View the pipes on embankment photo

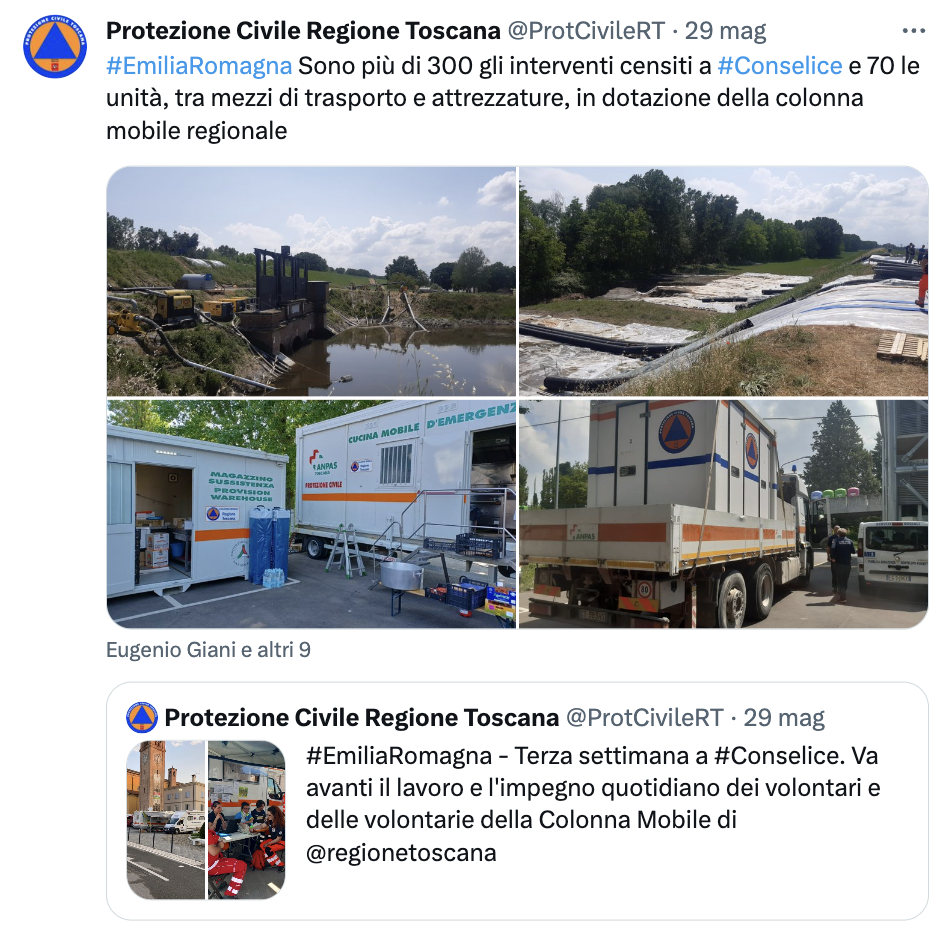pos(724,282)
